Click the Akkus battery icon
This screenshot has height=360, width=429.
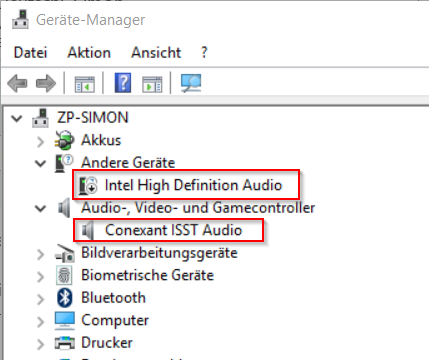pos(64,140)
